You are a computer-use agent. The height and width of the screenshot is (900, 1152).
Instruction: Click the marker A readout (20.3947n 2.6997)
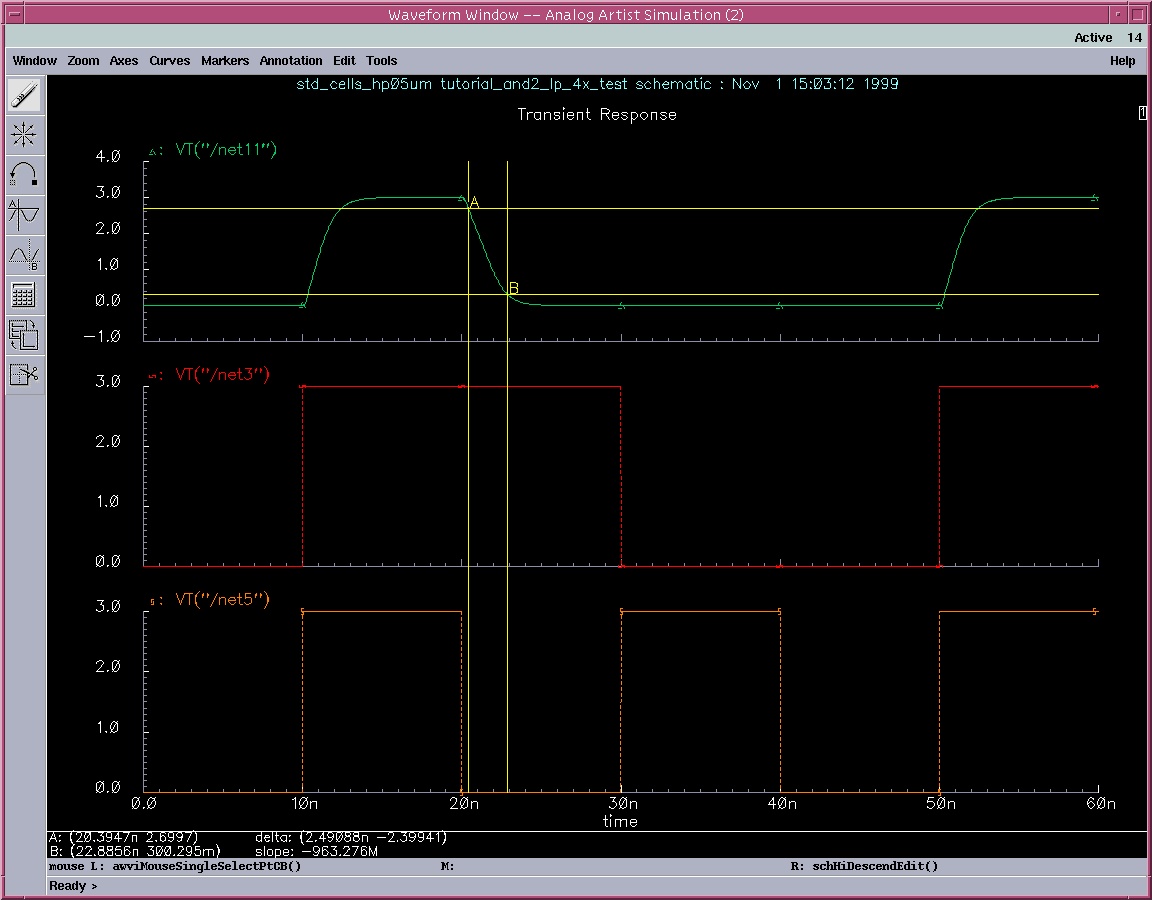pyautogui.click(x=123, y=838)
